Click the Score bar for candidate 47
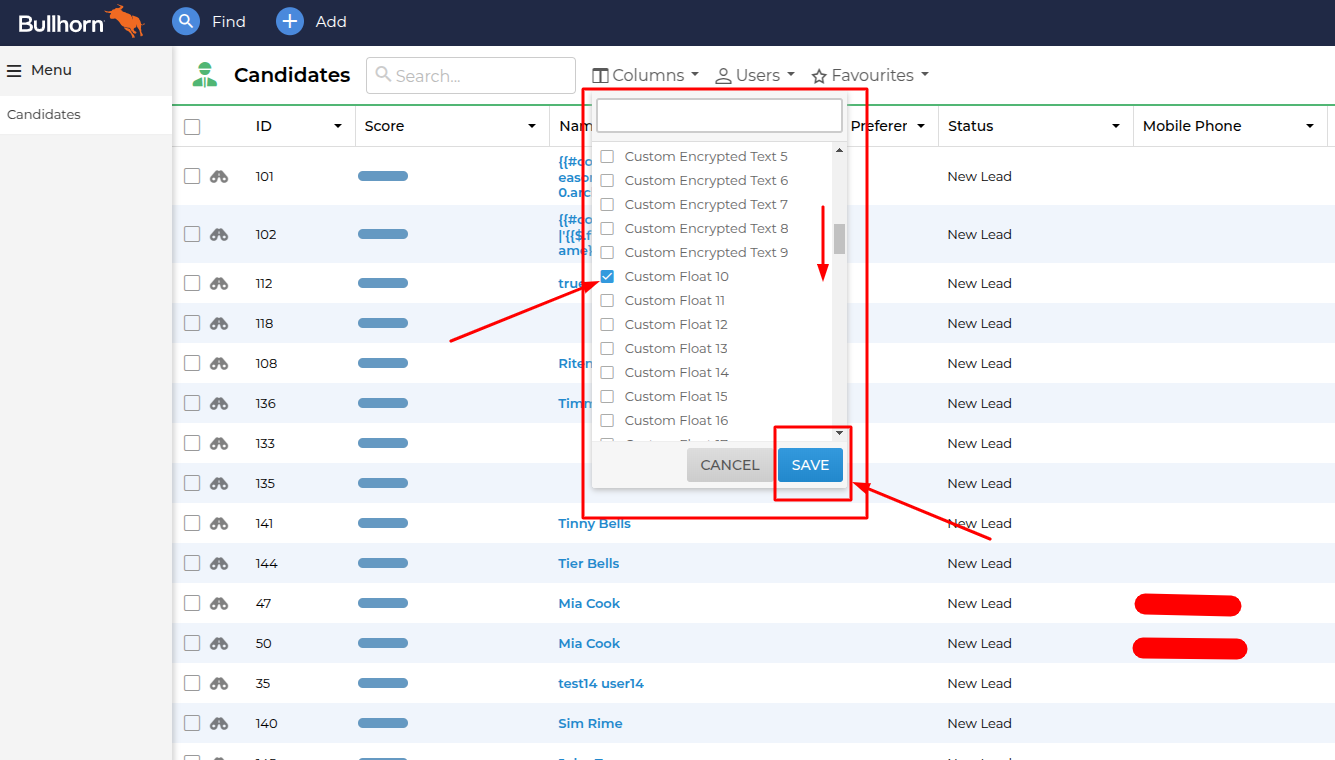This screenshot has width=1335, height=760. point(382,603)
